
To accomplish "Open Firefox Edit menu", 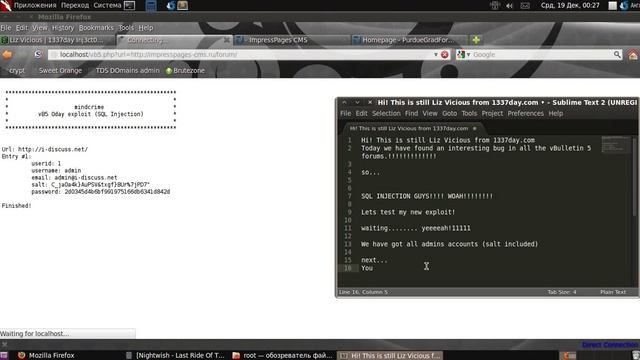I will click(x=22, y=28).
